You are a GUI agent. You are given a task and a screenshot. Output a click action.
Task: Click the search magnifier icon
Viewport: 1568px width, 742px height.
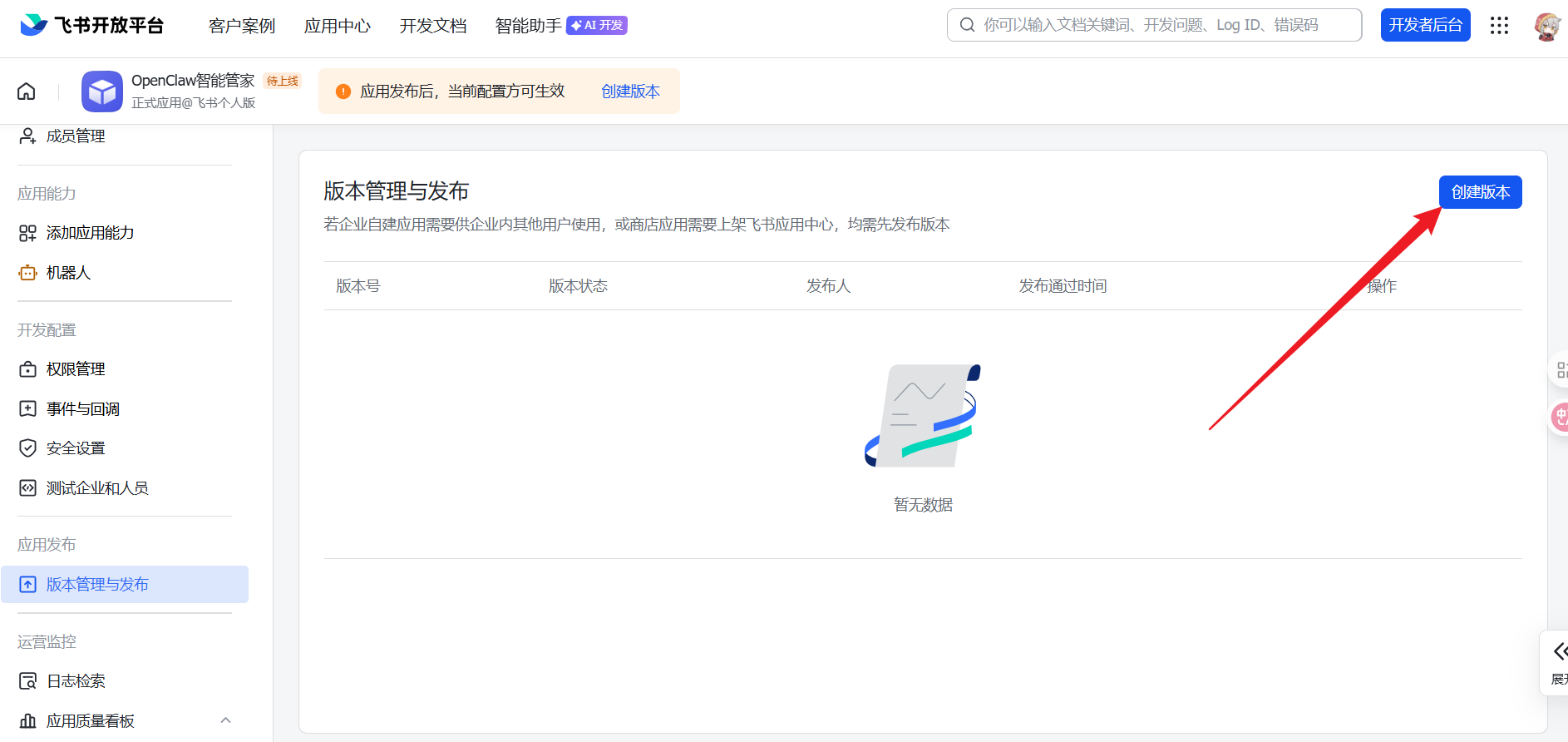point(967,25)
